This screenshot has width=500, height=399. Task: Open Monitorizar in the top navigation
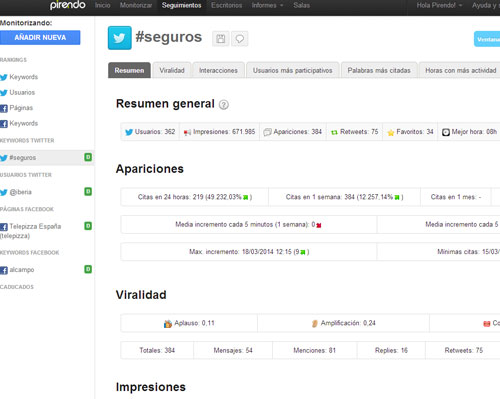[136, 5]
